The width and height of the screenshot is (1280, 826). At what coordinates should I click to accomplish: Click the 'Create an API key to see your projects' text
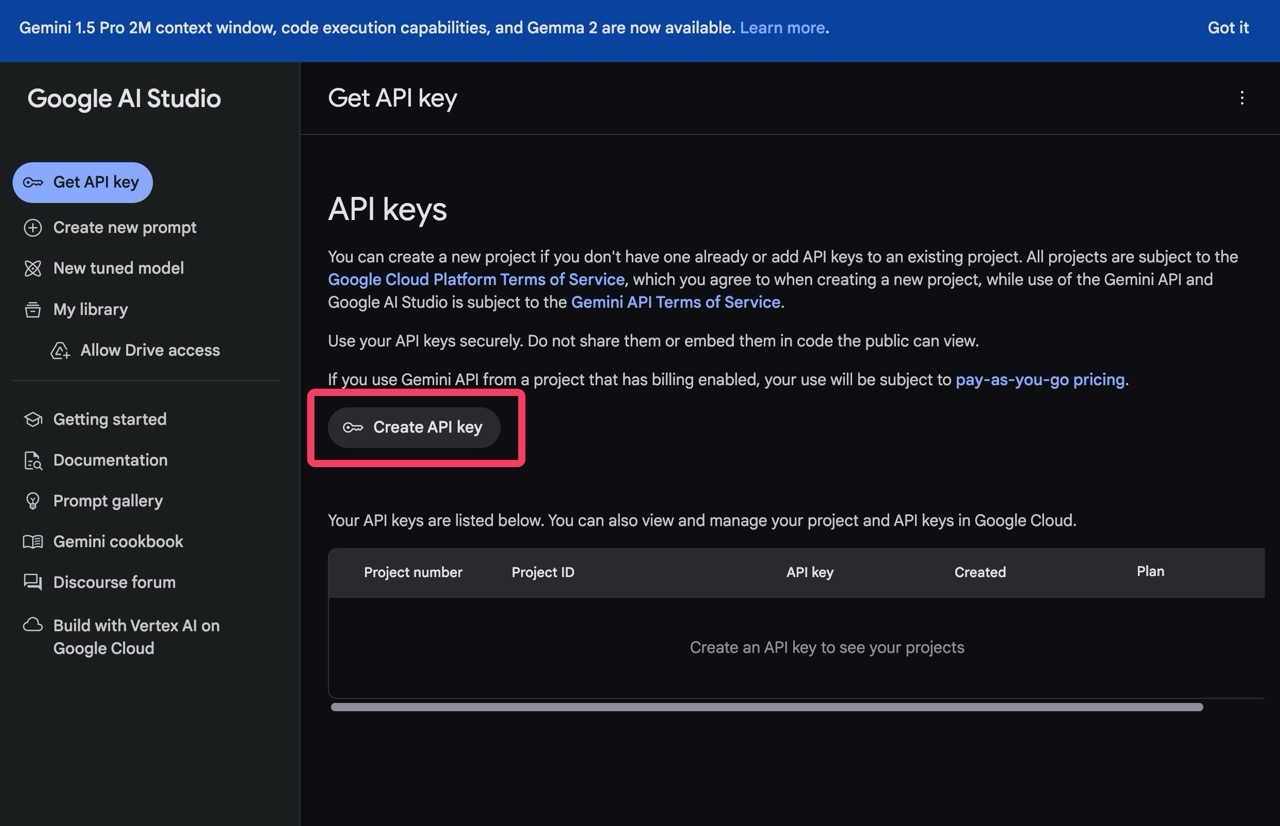(827, 648)
